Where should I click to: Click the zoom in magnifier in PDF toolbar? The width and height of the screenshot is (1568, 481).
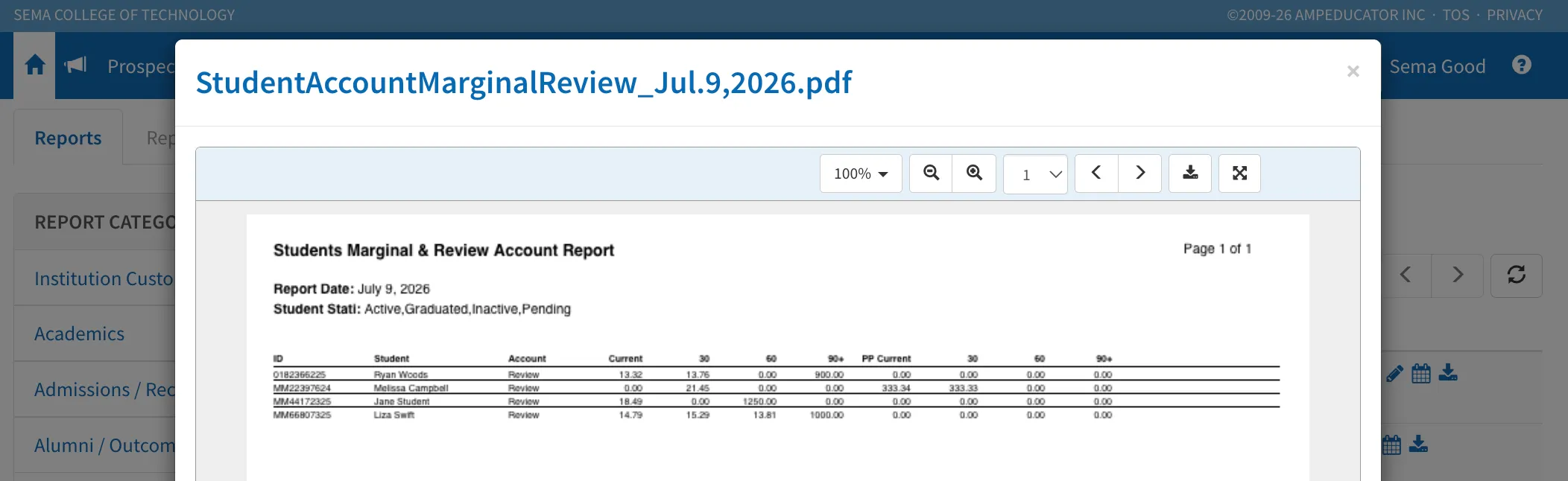click(974, 173)
